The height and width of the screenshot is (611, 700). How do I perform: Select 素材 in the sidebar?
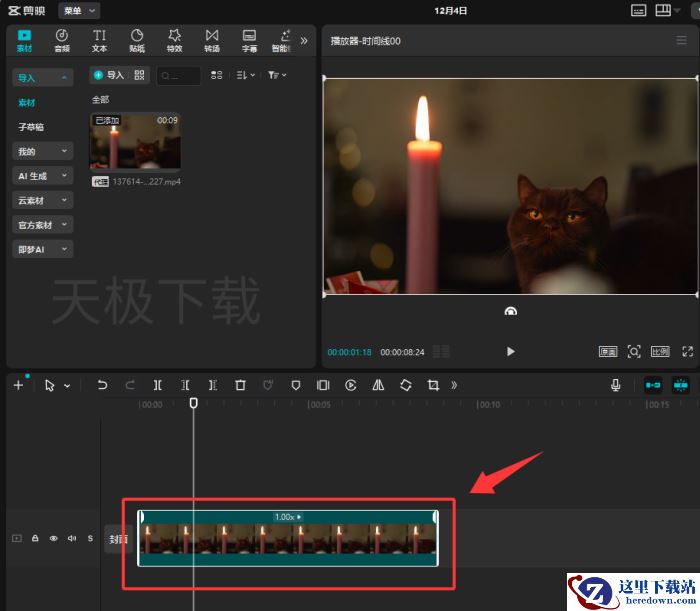[x=27, y=103]
